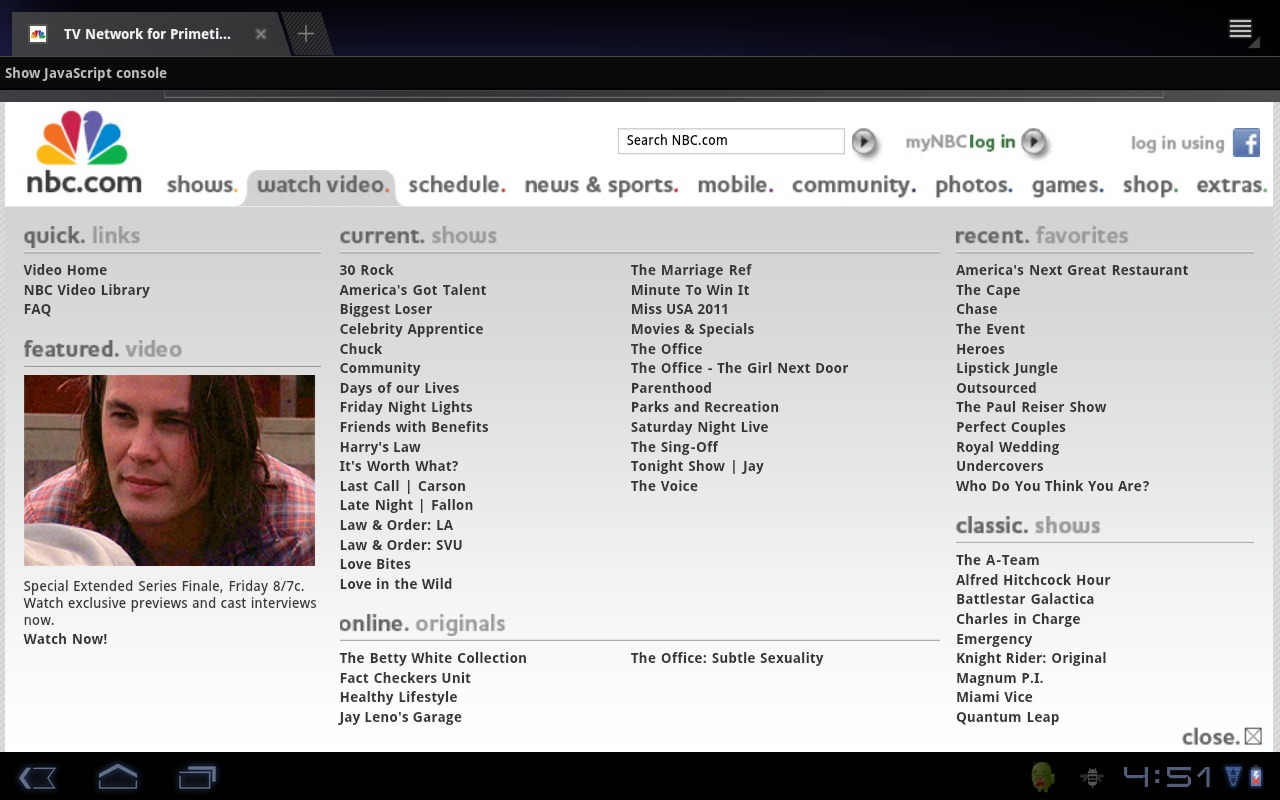This screenshot has width=1280, height=800.
Task: Open the FAQ link
Action: point(37,309)
